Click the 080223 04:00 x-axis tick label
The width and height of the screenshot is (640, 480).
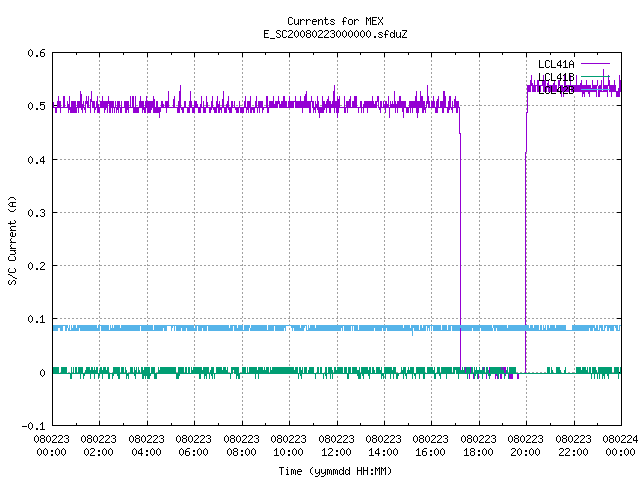coord(146,446)
